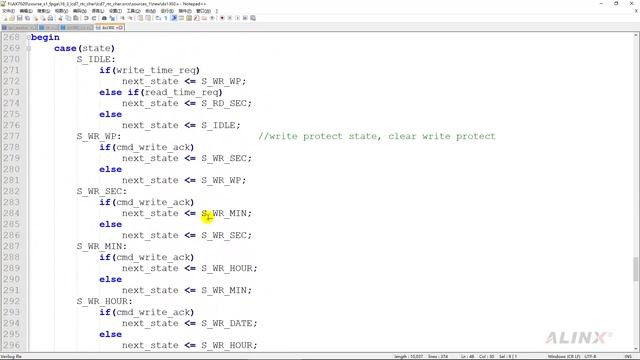Toggle synchronized vertical scrolling
Screen dimensions: 640x360
pyautogui.click(x=140, y=18)
